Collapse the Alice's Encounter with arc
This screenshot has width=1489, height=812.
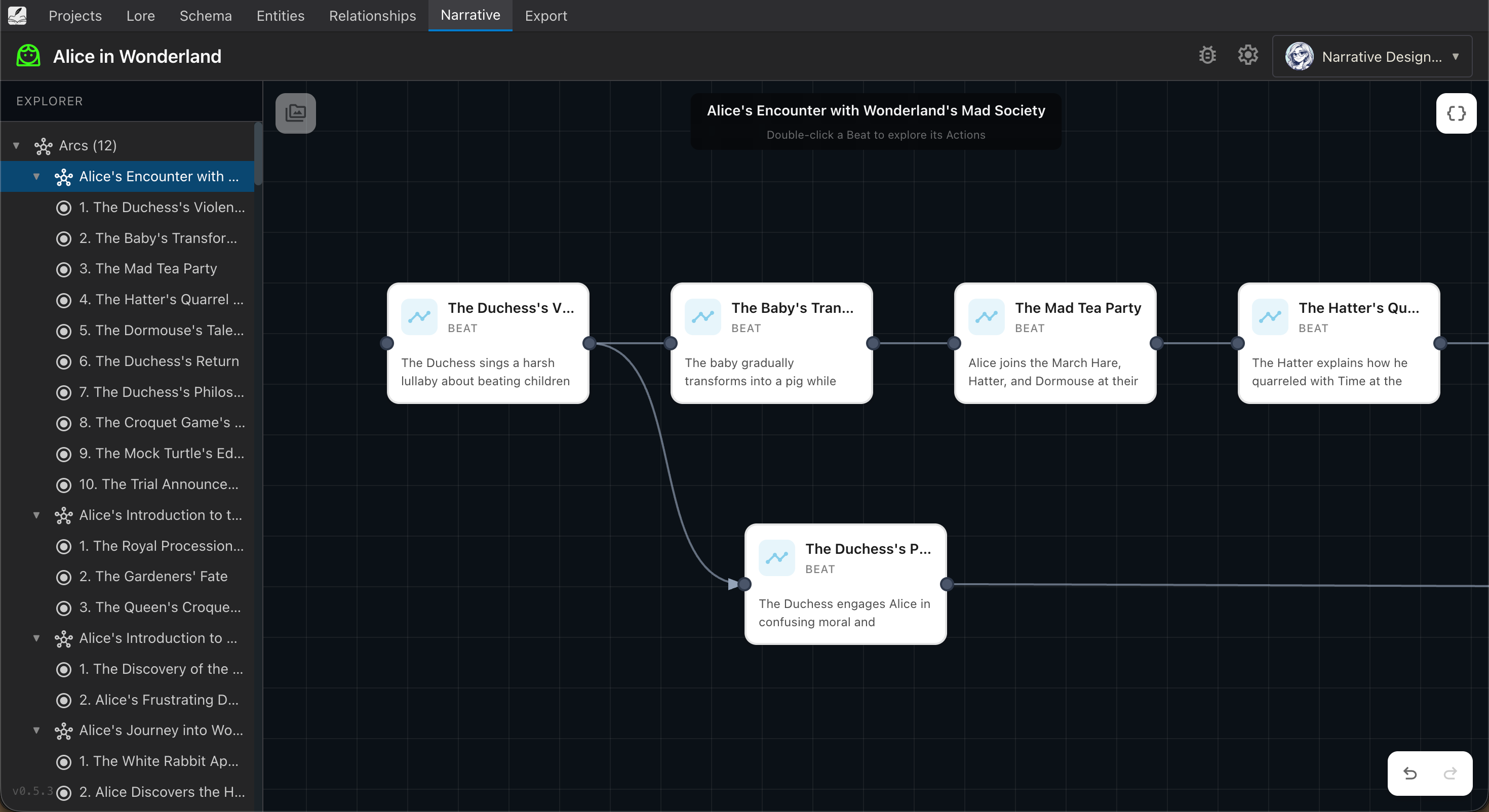point(36,177)
